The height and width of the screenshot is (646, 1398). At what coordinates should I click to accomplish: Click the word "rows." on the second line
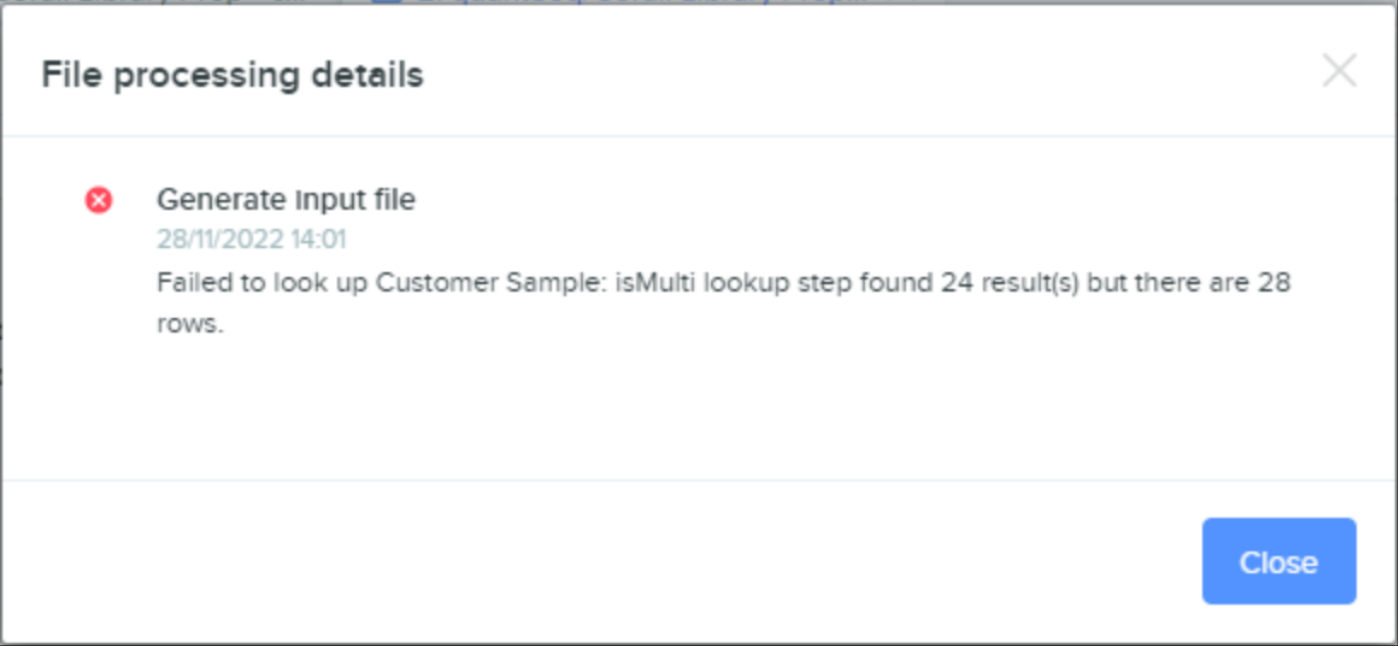[x=190, y=325]
